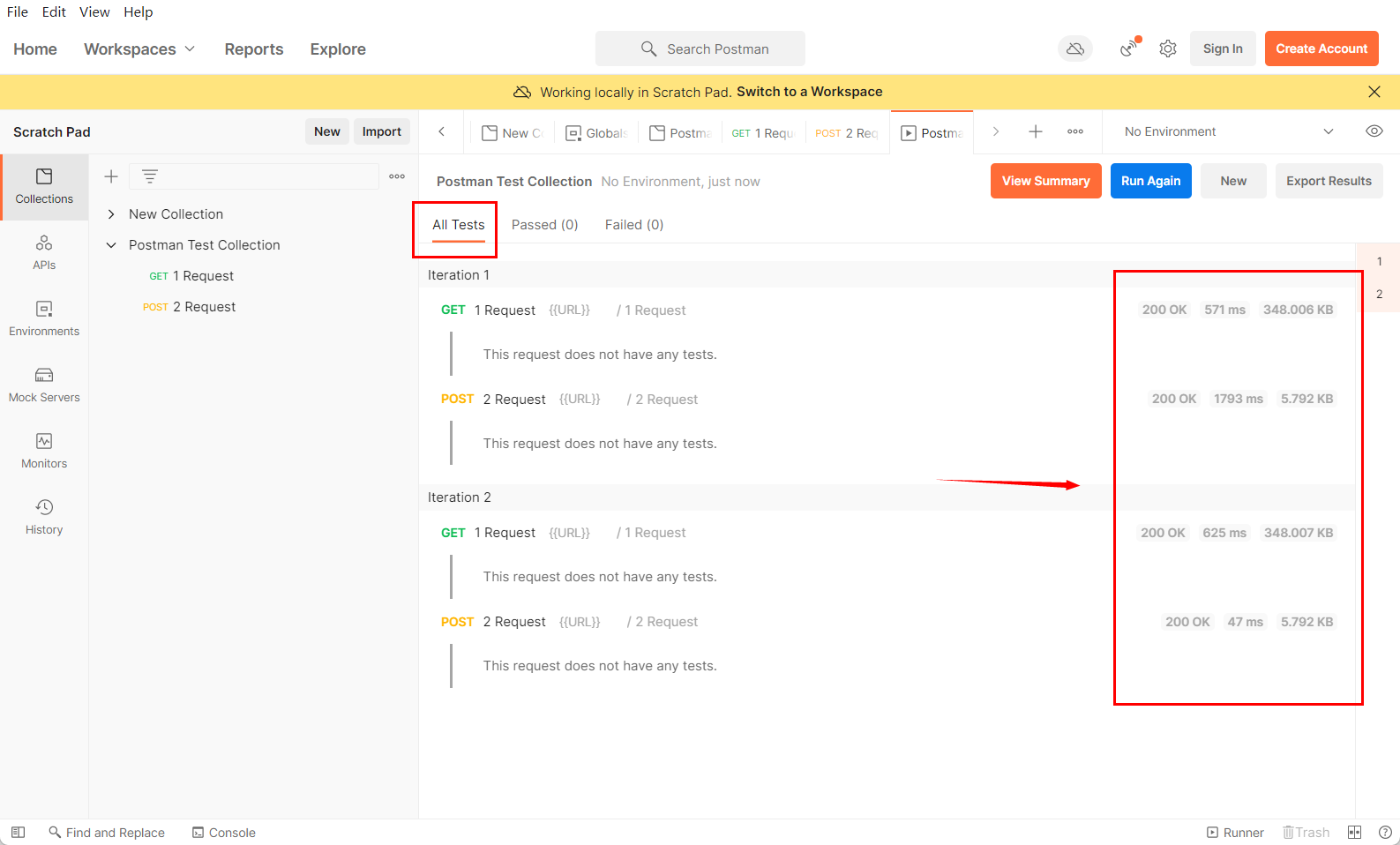
Task: Click Switch to a Workspace link
Action: pyautogui.click(x=809, y=92)
